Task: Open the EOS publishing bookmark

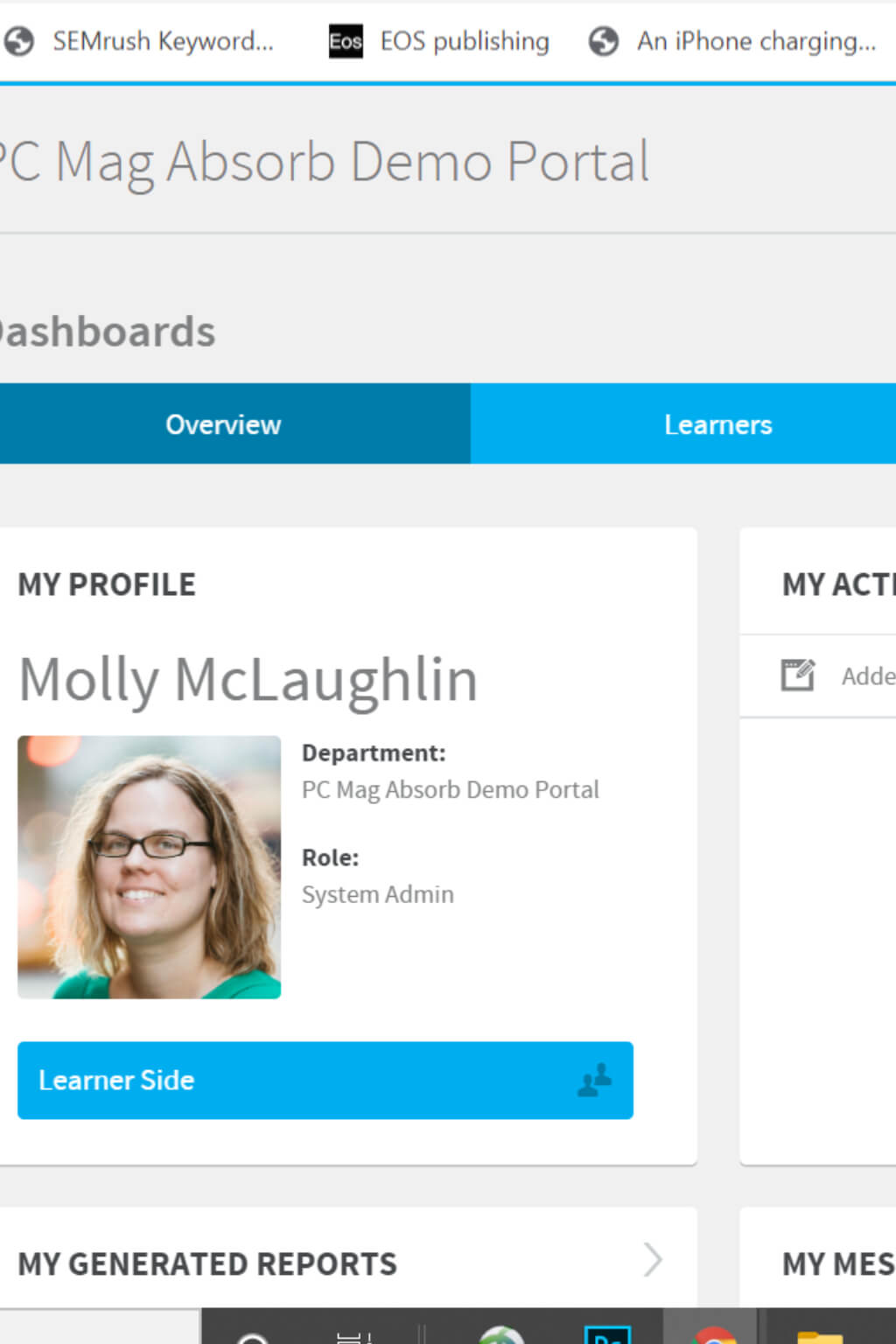Action: pos(464,41)
